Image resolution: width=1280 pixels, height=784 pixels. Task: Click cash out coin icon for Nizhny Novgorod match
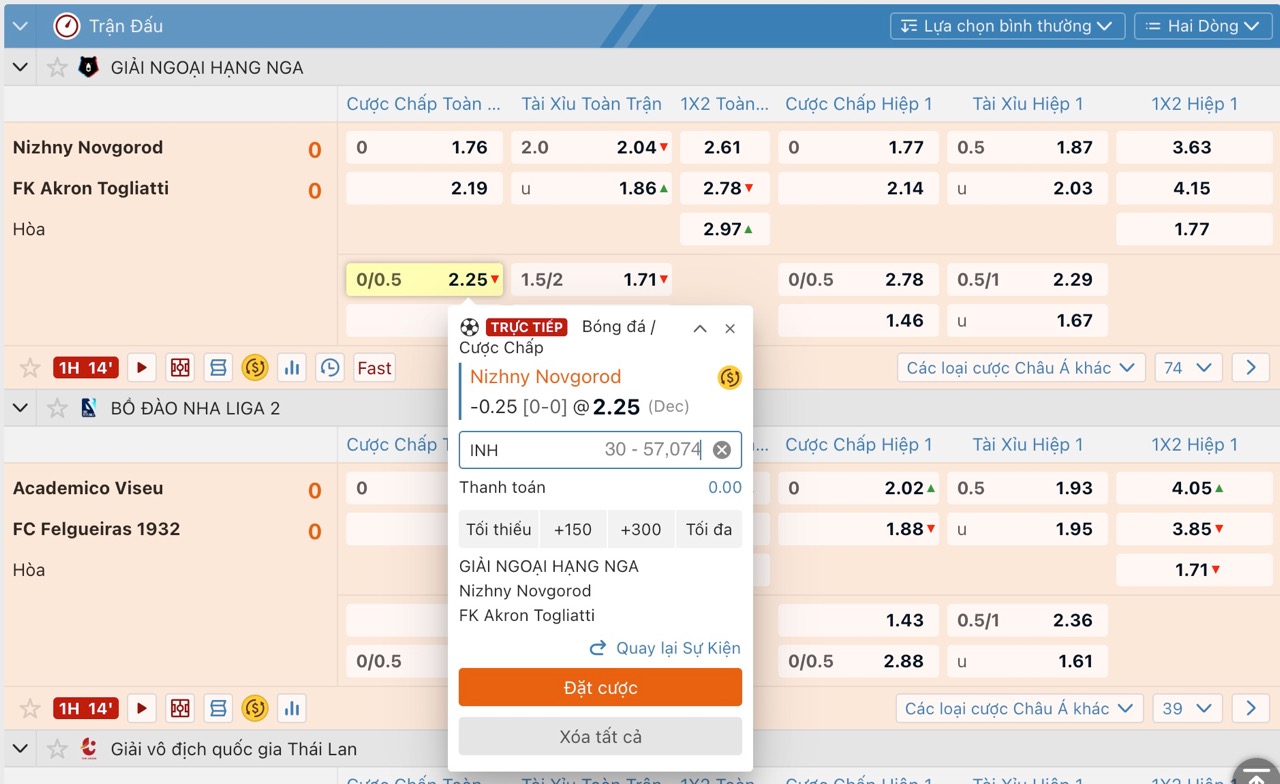pyautogui.click(x=255, y=368)
